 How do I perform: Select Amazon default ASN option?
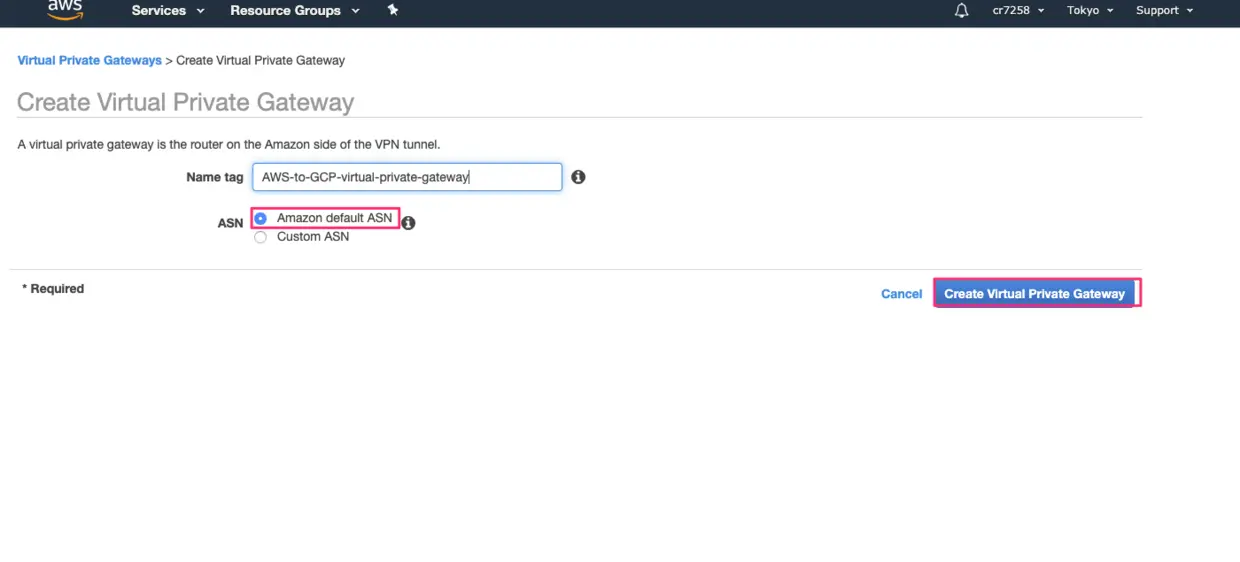[260, 218]
